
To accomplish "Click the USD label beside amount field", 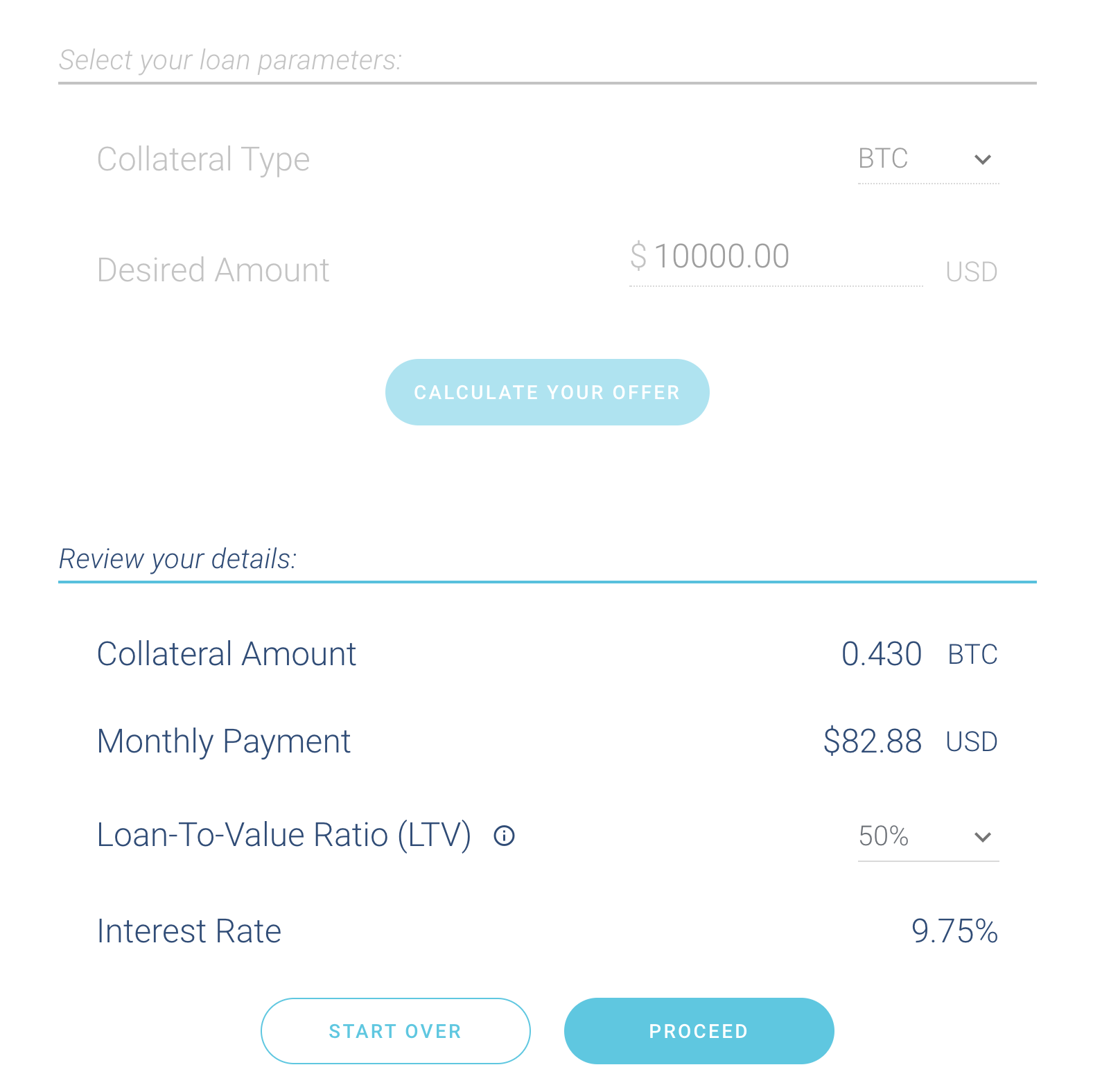I will pos(972,272).
